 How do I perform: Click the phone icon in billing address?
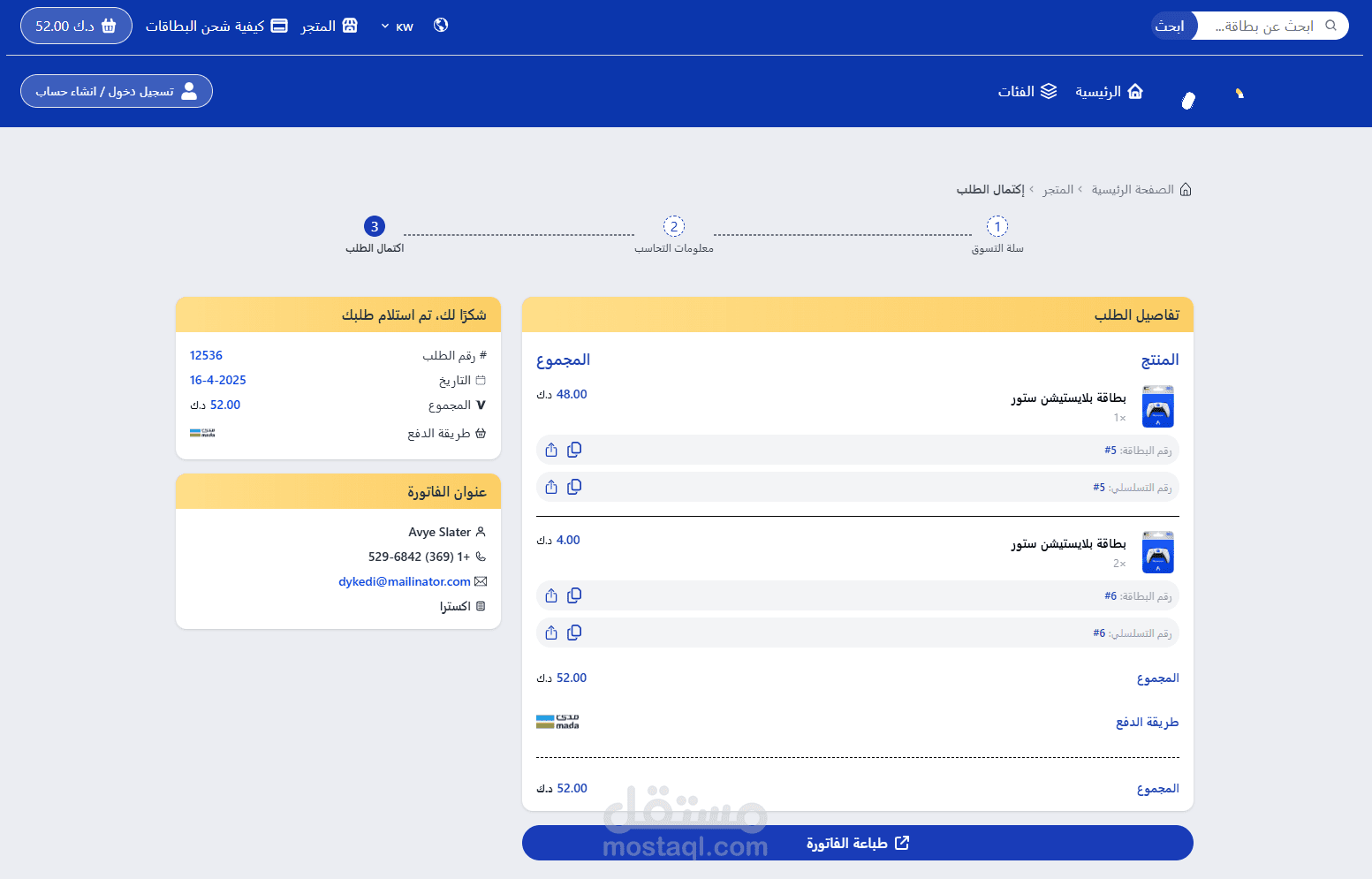(x=481, y=557)
